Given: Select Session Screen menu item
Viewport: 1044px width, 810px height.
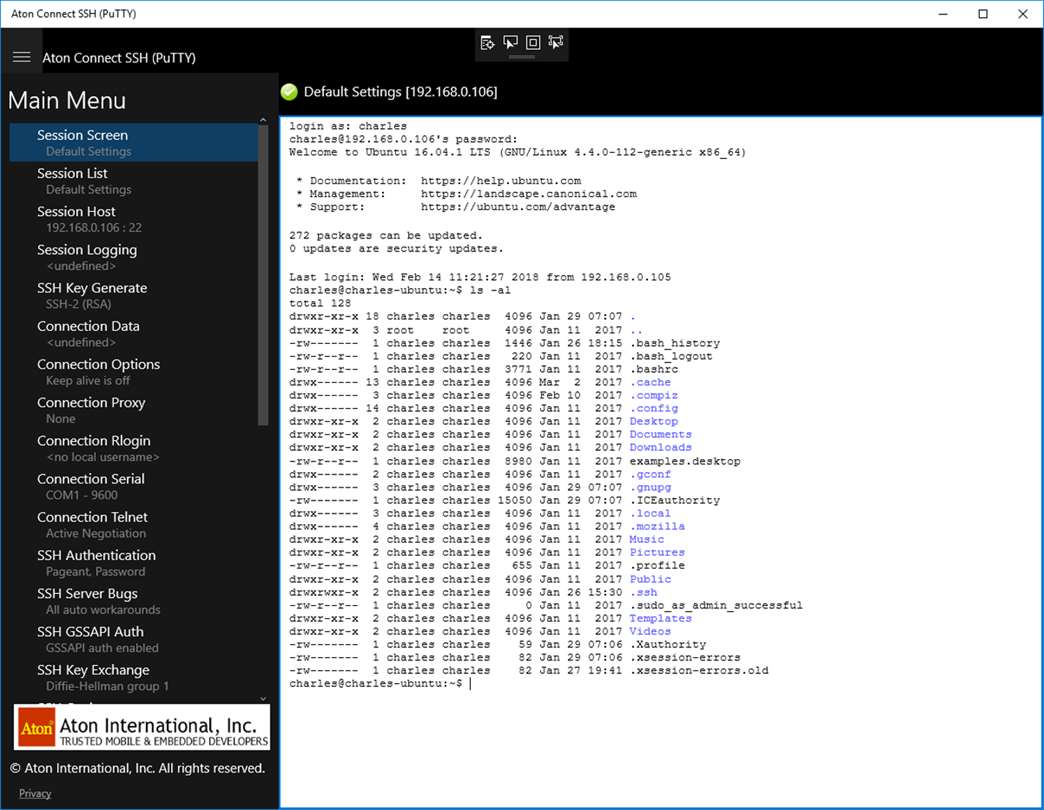Looking at the screenshot, I should pyautogui.click(x=133, y=142).
